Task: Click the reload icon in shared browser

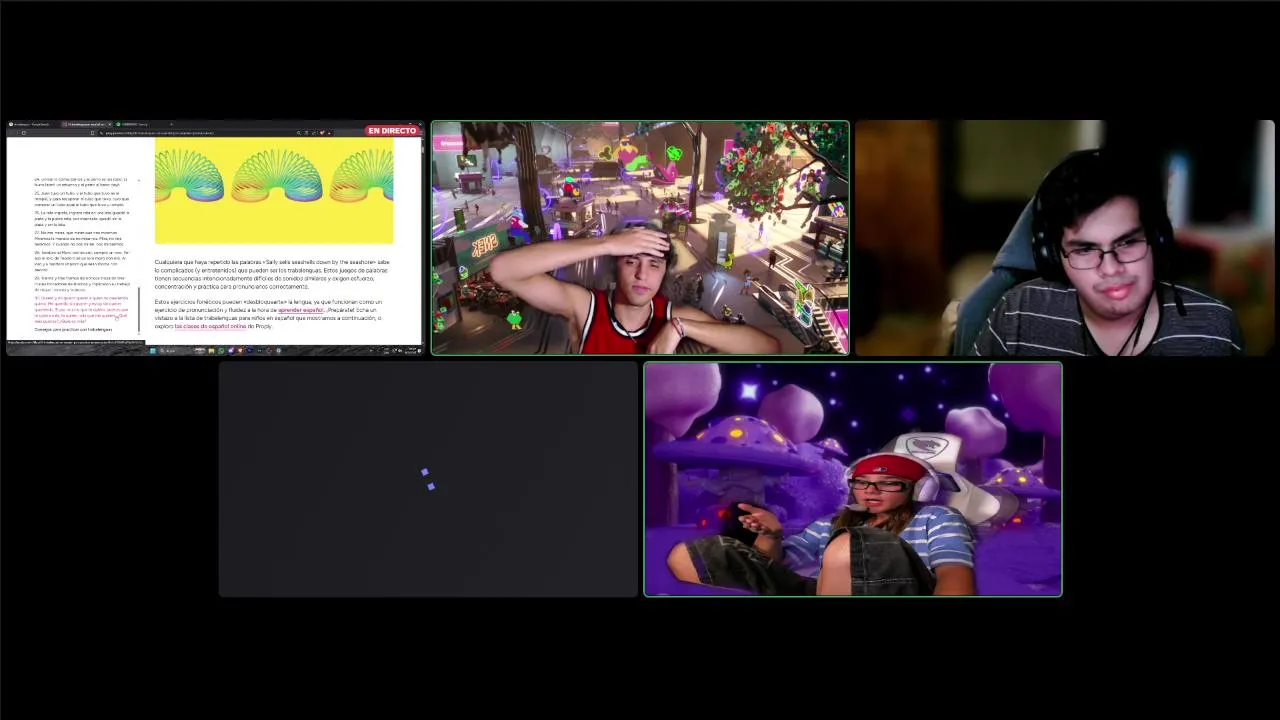Action: (x=24, y=133)
